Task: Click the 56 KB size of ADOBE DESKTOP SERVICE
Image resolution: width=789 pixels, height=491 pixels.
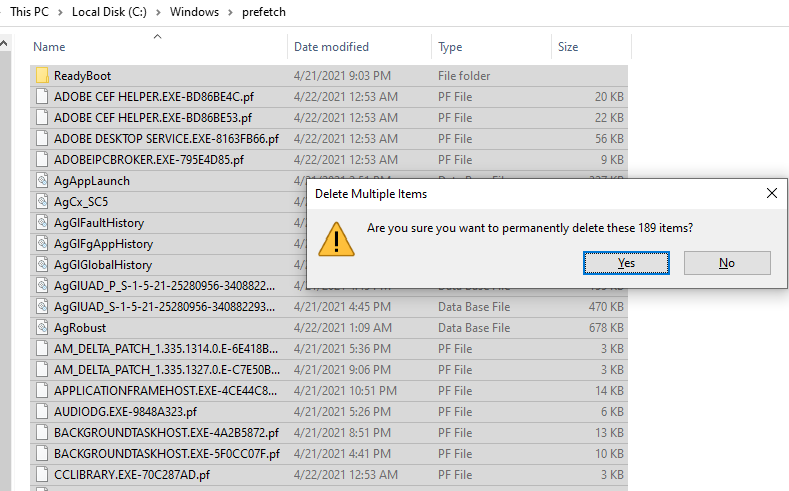Action: point(609,139)
